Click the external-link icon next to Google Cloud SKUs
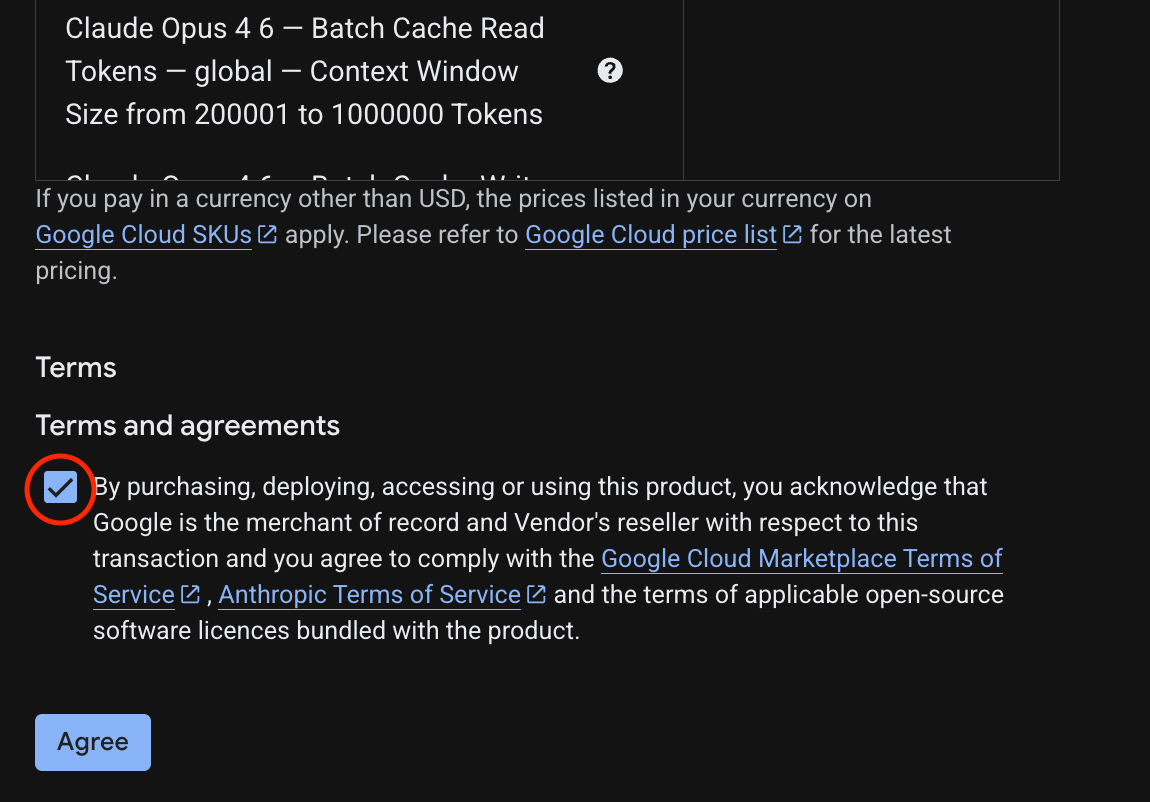1150x802 pixels. point(266,233)
